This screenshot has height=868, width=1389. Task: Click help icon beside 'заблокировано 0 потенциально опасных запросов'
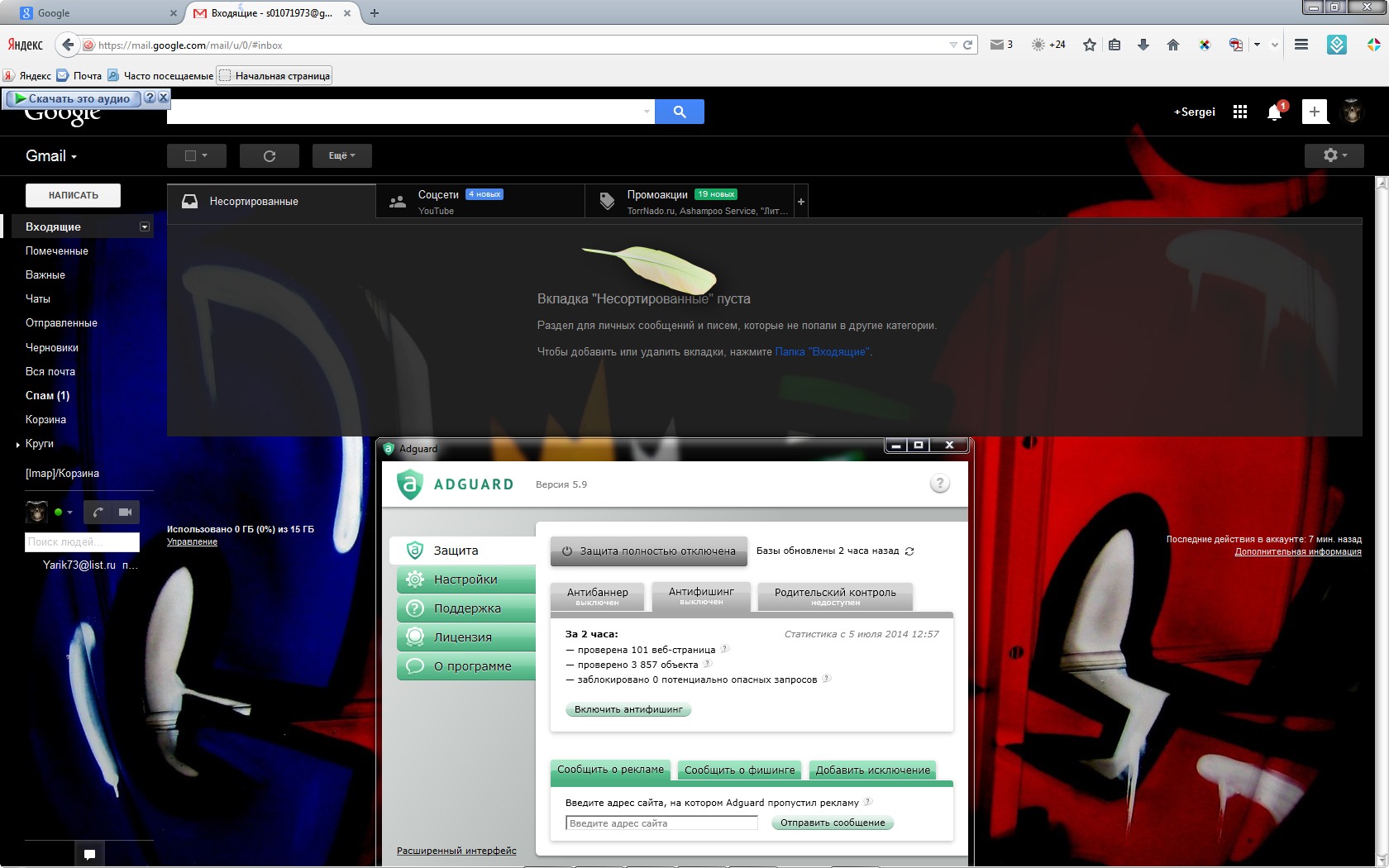(x=827, y=679)
